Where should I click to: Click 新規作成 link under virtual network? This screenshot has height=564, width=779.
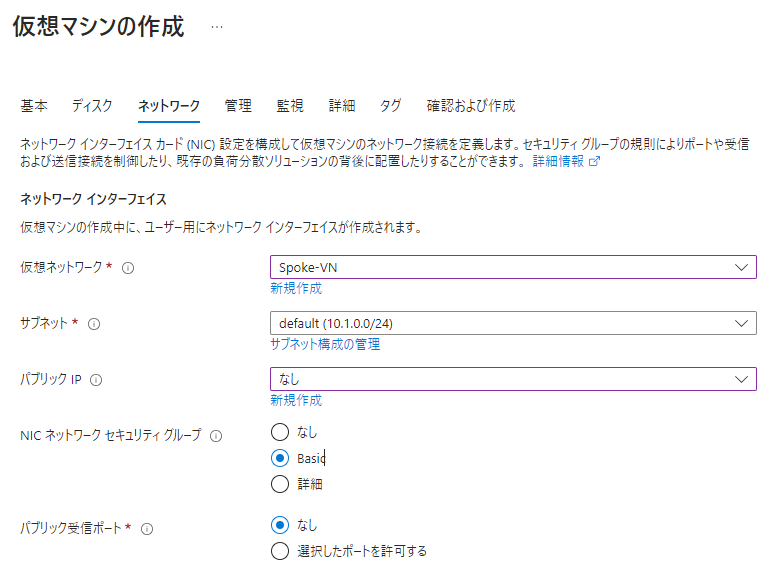[296, 288]
